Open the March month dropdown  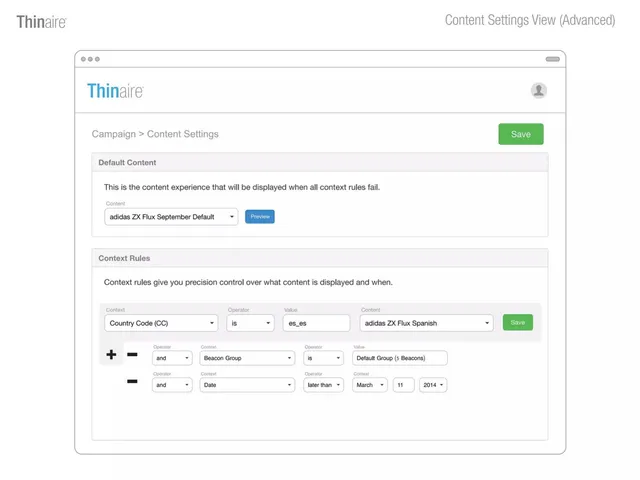tap(370, 385)
